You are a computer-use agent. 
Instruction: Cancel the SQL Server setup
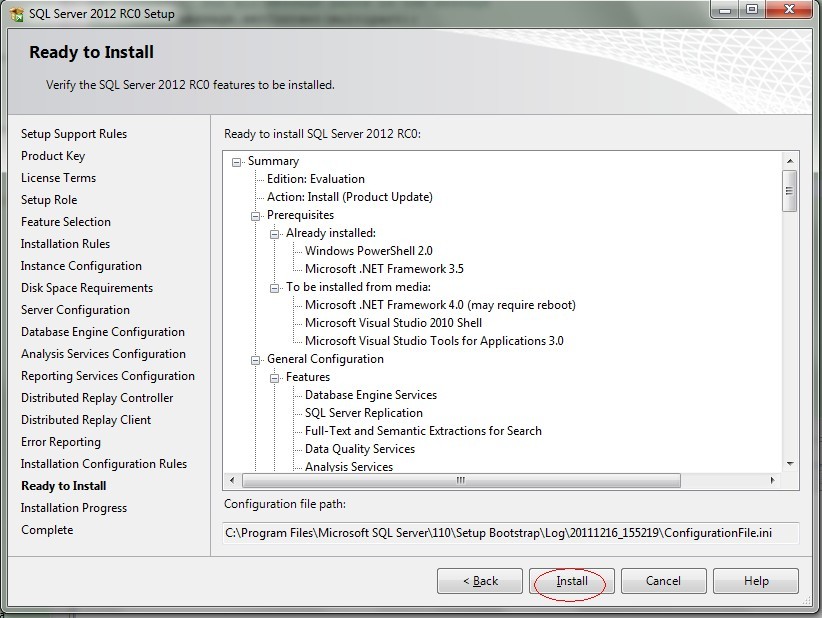663,581
